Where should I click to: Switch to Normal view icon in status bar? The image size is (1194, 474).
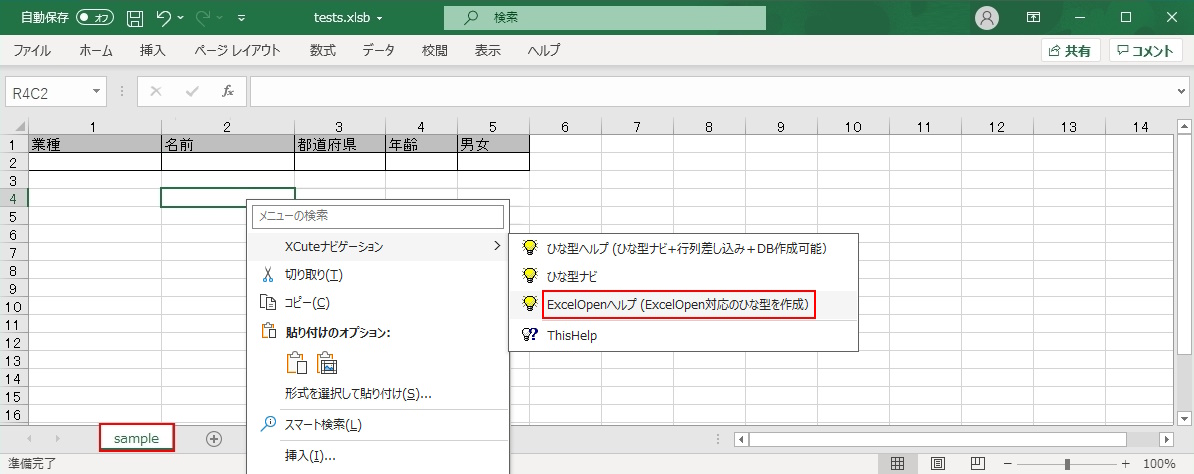point(897,463)
